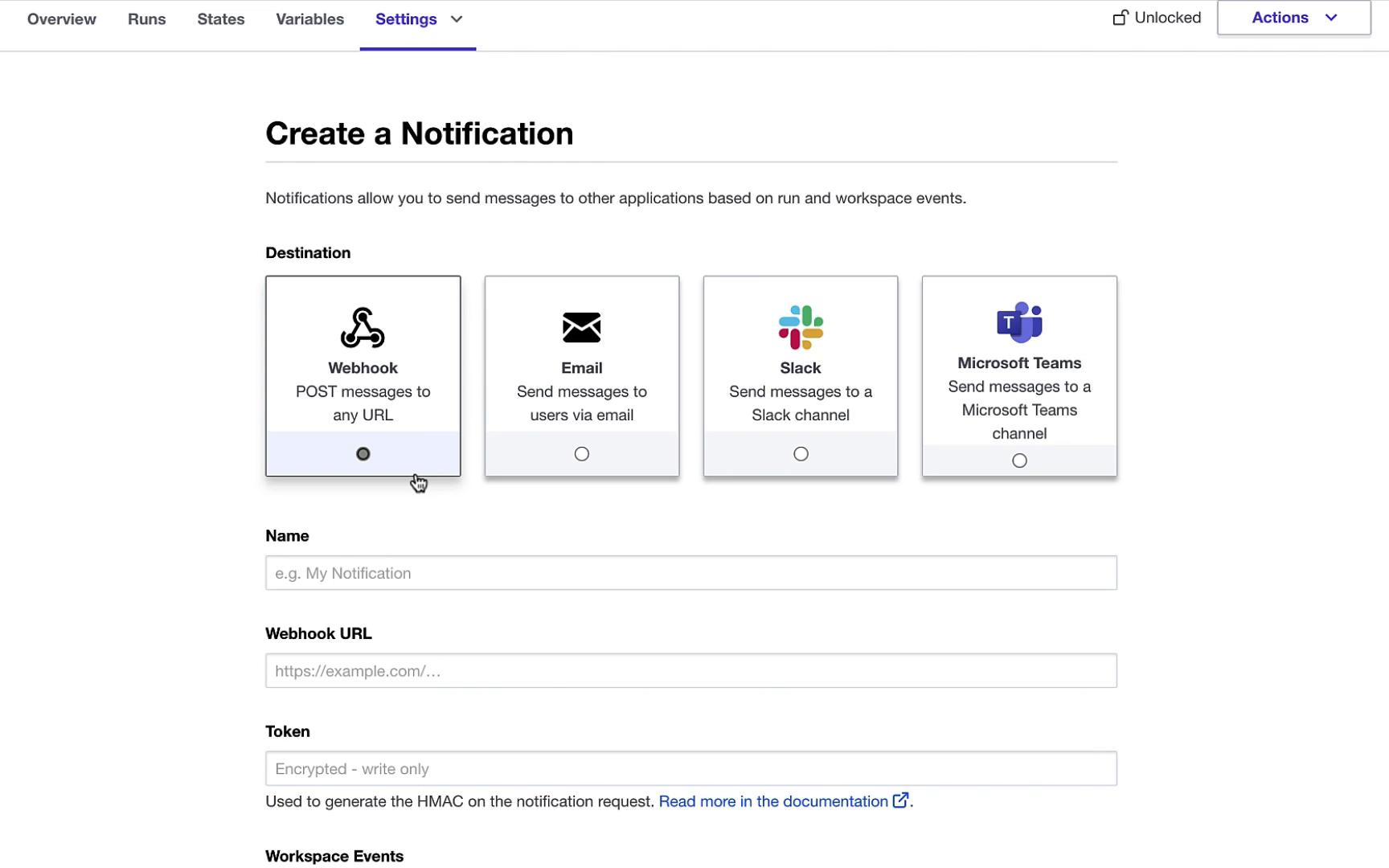Click the Webhook destination icon
1389x868 pixels.
tap(363, 328)
